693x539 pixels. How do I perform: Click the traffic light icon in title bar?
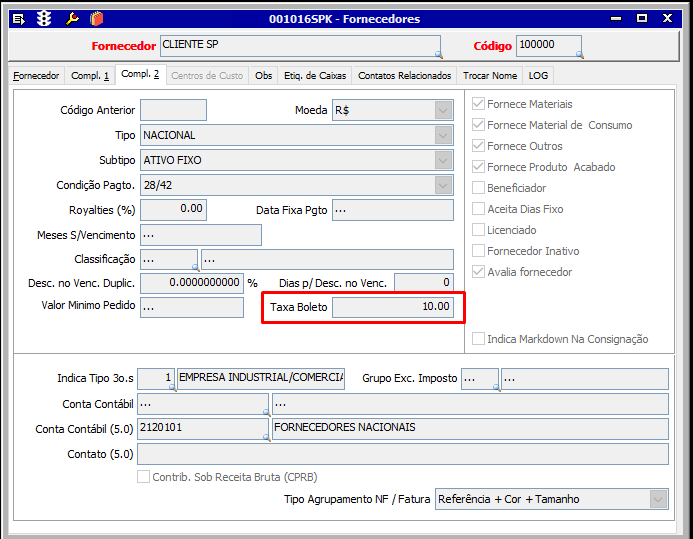click(44, 19)
